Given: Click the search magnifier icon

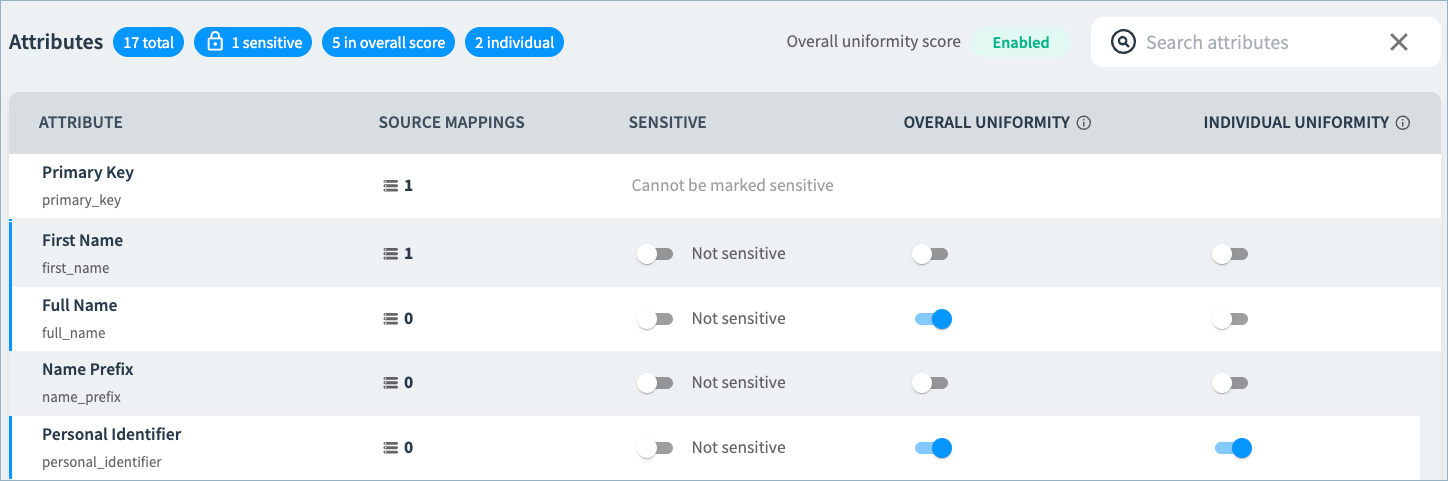Looking at the screenshot, I should (1124, 42).
